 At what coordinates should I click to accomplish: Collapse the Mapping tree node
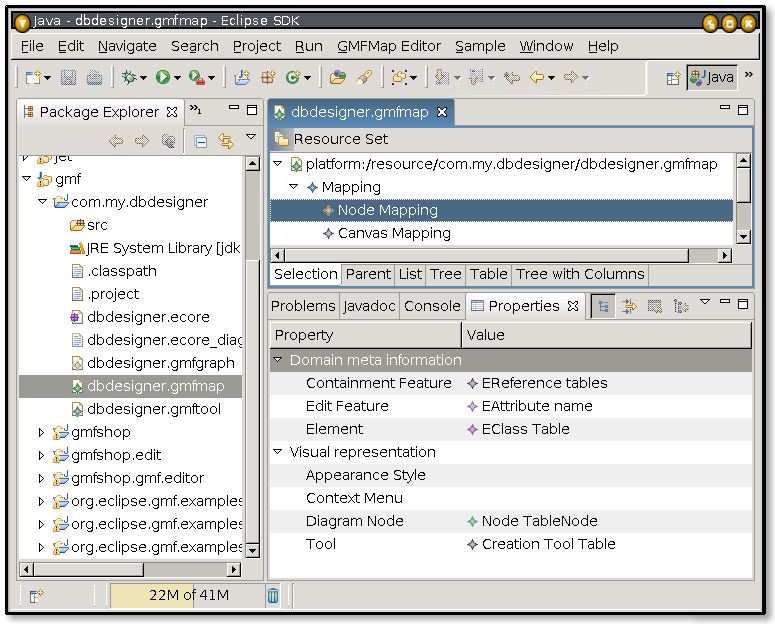pyautogui.click(x=294, y=187)
